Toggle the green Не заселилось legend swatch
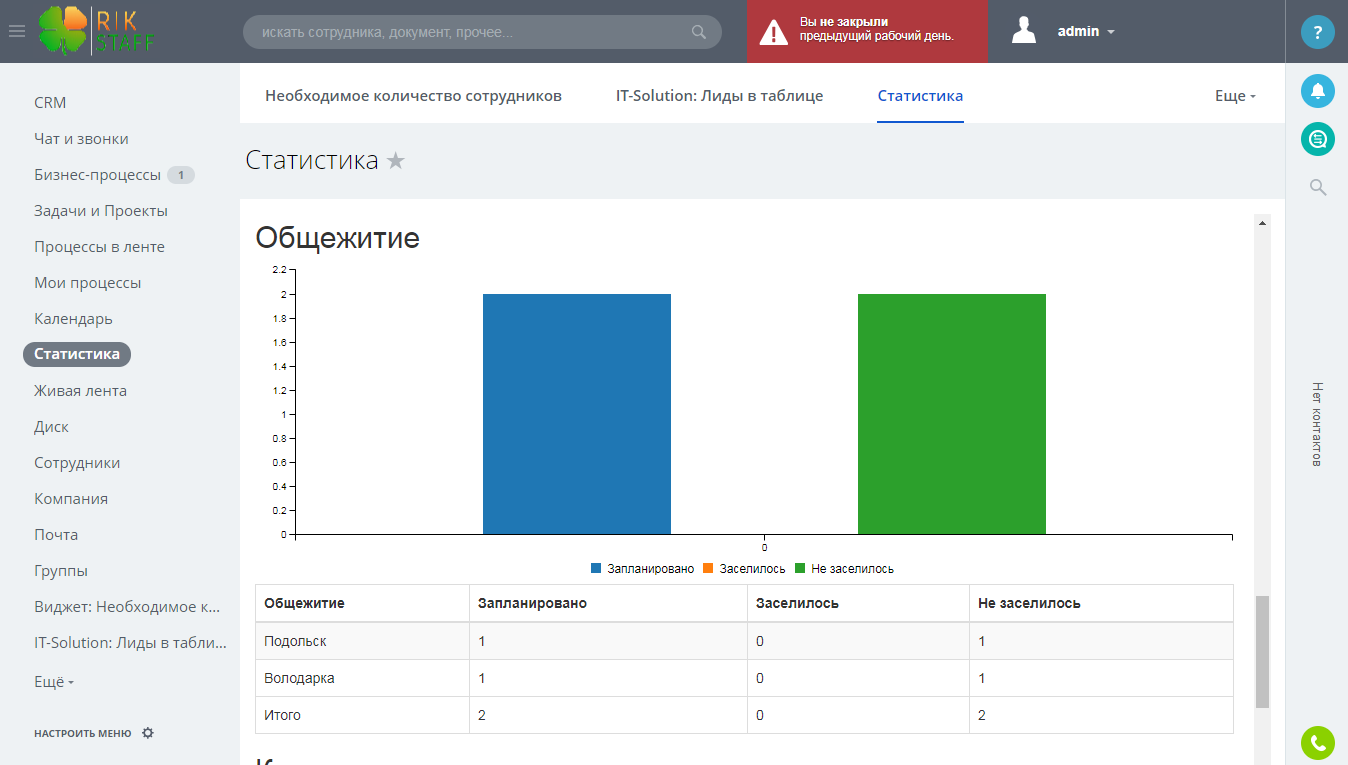This screenshot has height=765, width=1348. click(800, 568)
